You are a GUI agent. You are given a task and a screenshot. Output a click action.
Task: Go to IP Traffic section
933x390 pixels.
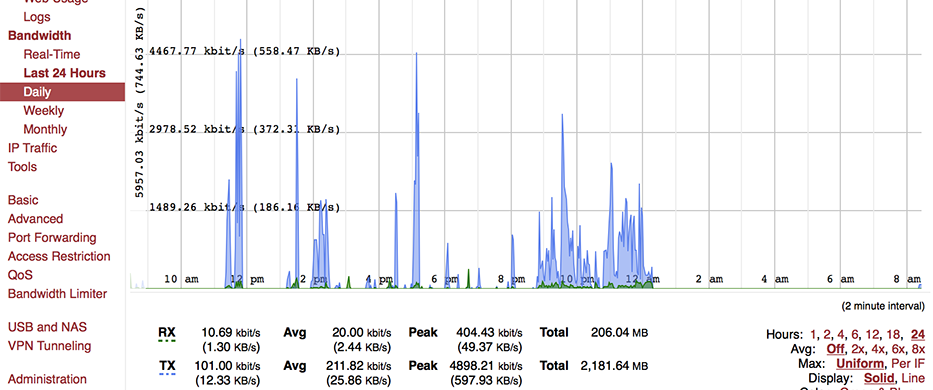33,148
